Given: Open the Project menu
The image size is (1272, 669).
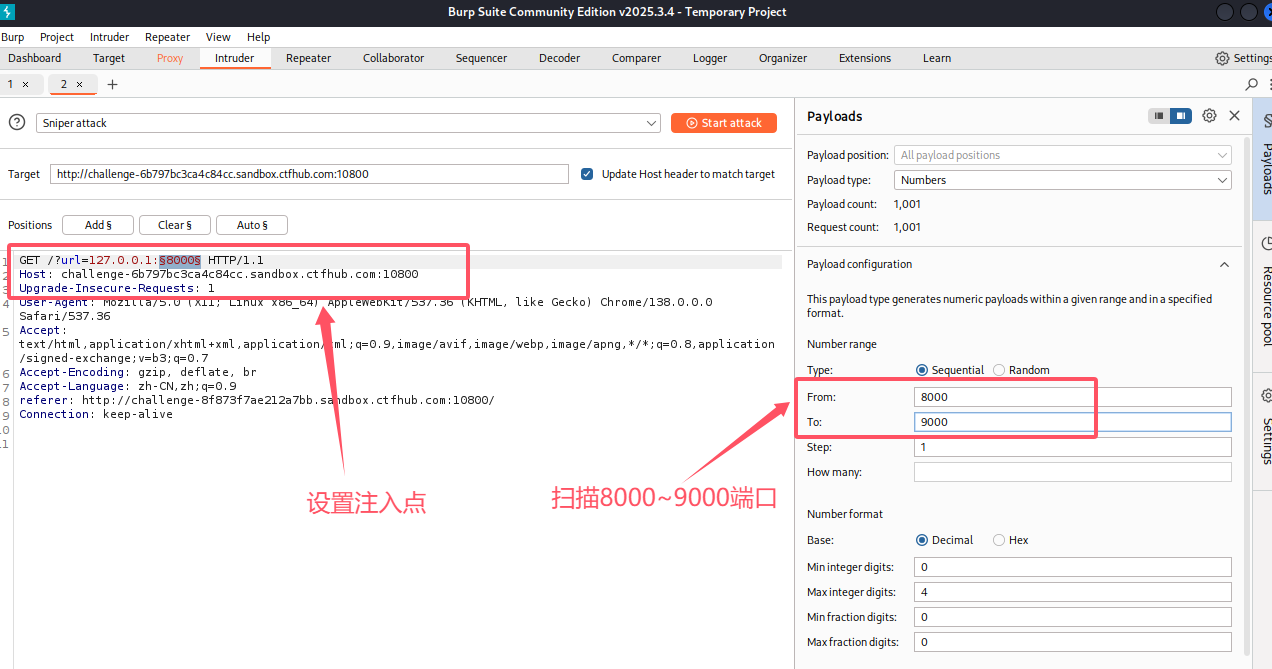Looking at the screenshot, I should (x=57, y=37).
